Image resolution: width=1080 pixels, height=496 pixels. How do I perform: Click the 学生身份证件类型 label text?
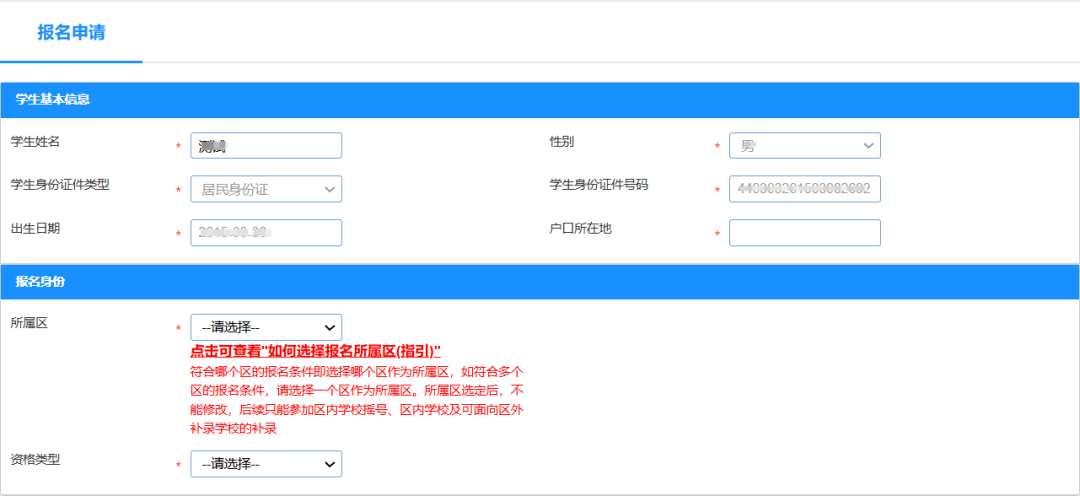pyautogui.click(x=59, y=185)
